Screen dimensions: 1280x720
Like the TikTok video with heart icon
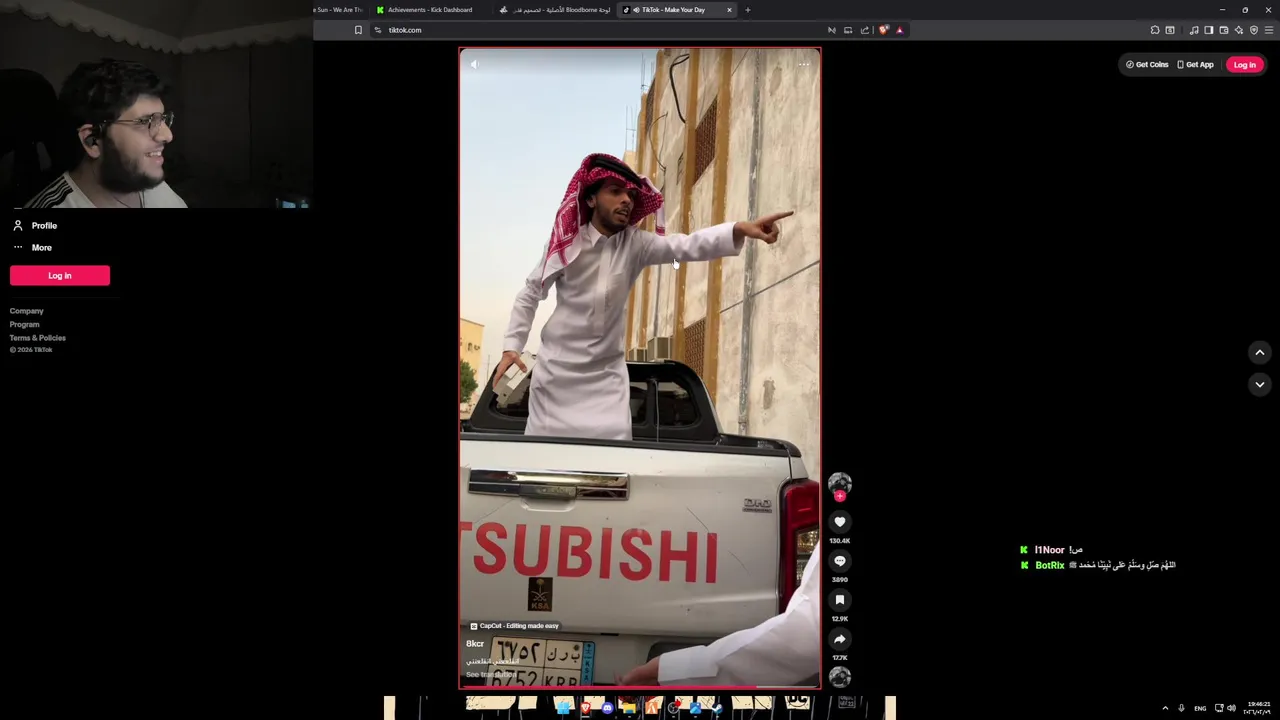click(840, 521)
